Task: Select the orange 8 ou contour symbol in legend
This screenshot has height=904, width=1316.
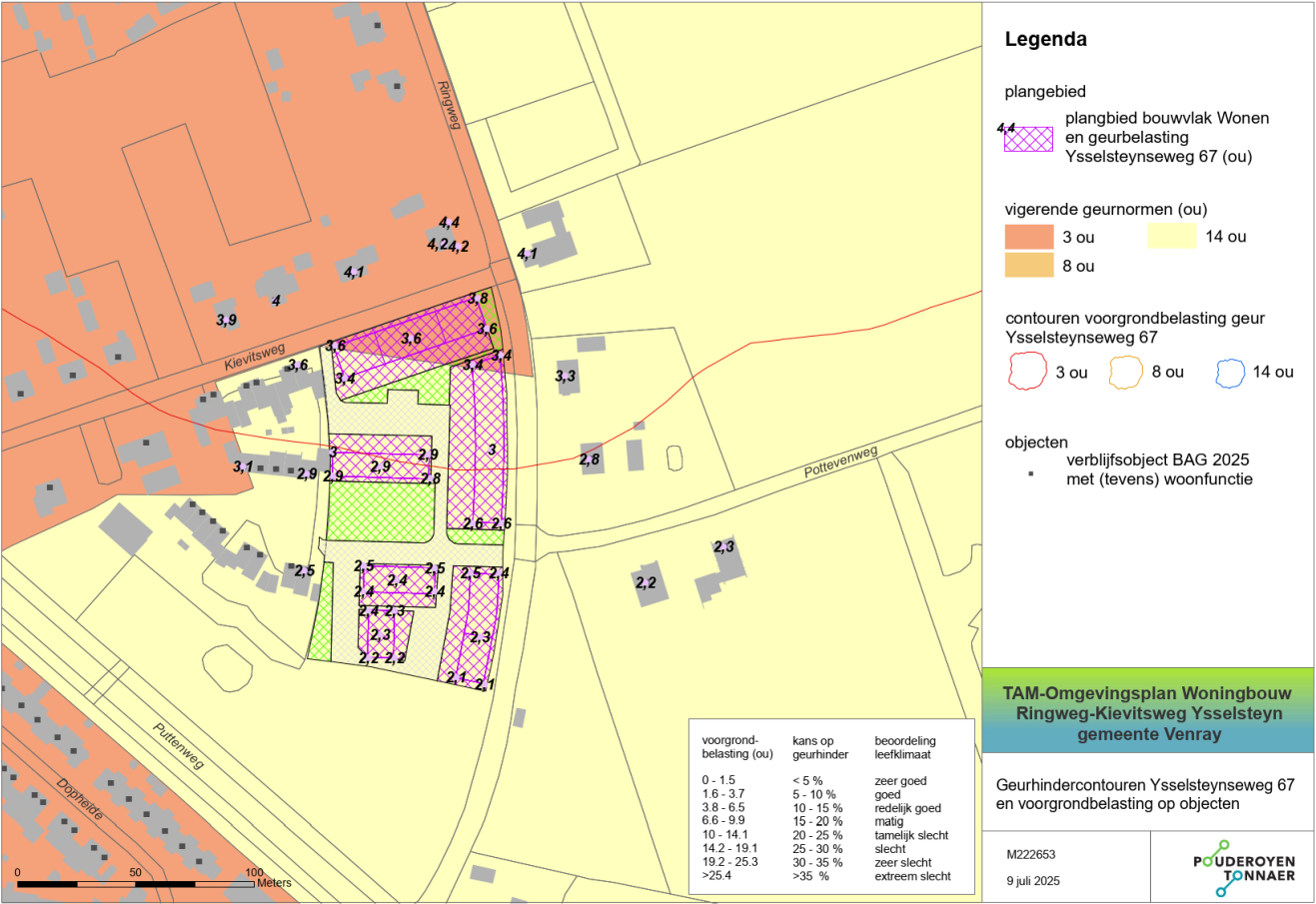Action: point(1127,371)
